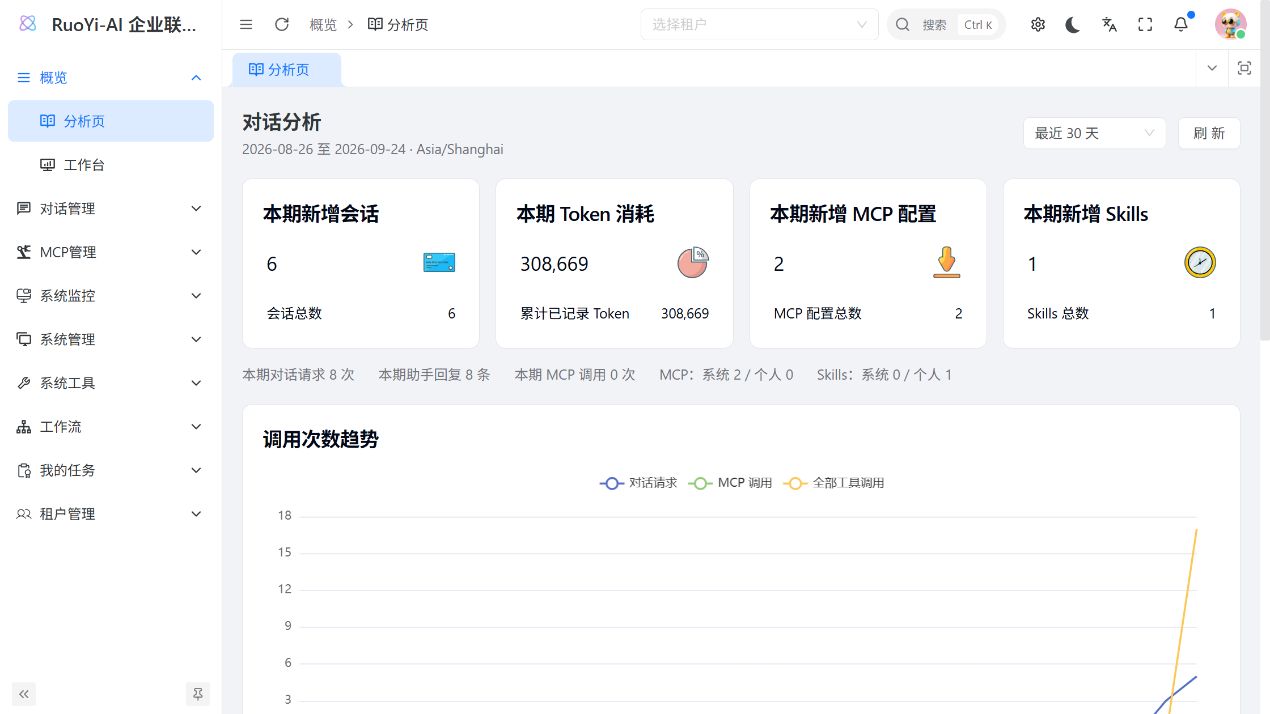Expand the 系统管理 menu chevron
This screenshot has height=714, width=1270.
pos(196,339)
